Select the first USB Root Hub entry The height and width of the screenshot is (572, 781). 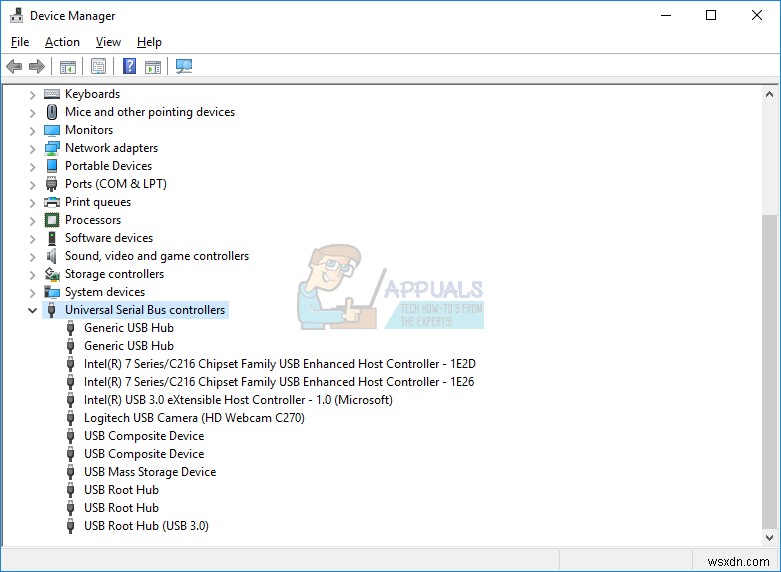121,489
